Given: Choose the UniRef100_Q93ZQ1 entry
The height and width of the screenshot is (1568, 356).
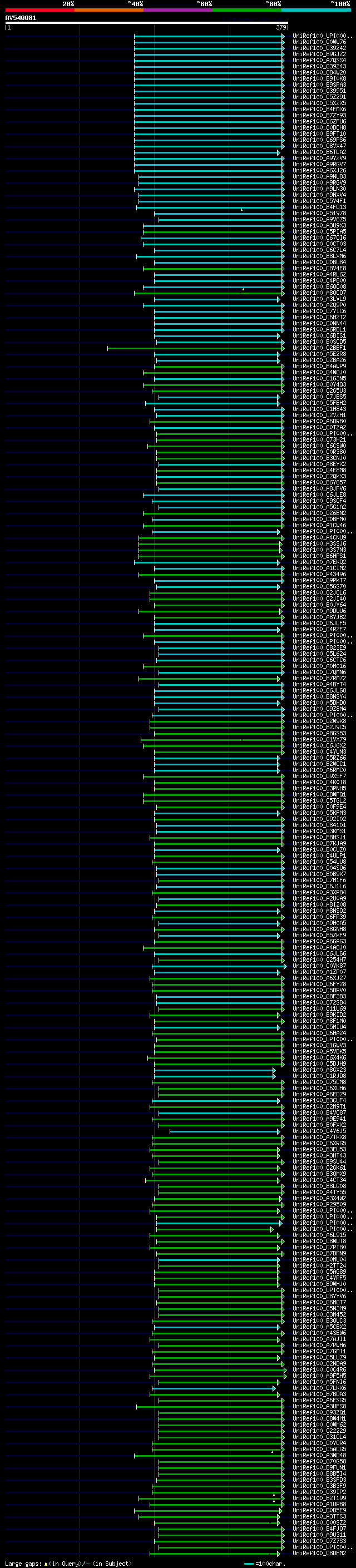Looking at the screenshot, I should tap(319, 1412).
